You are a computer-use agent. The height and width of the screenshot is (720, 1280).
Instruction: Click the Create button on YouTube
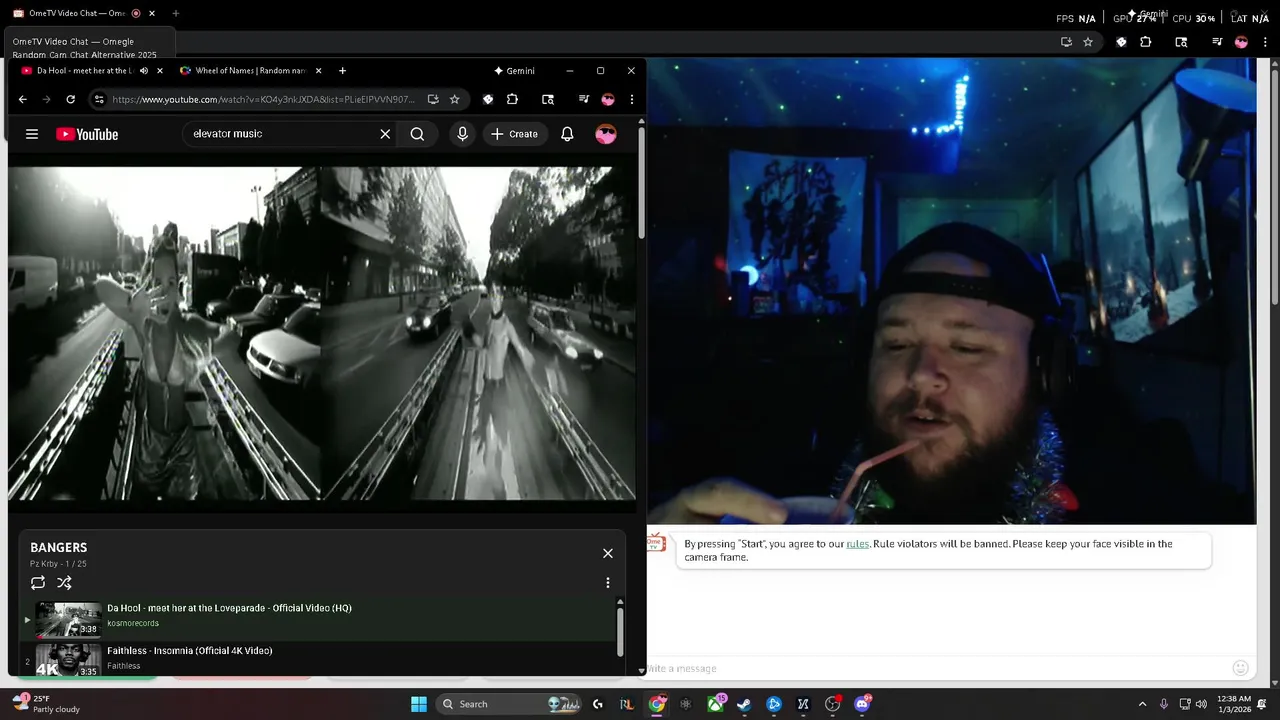click(x=514, y=134)
